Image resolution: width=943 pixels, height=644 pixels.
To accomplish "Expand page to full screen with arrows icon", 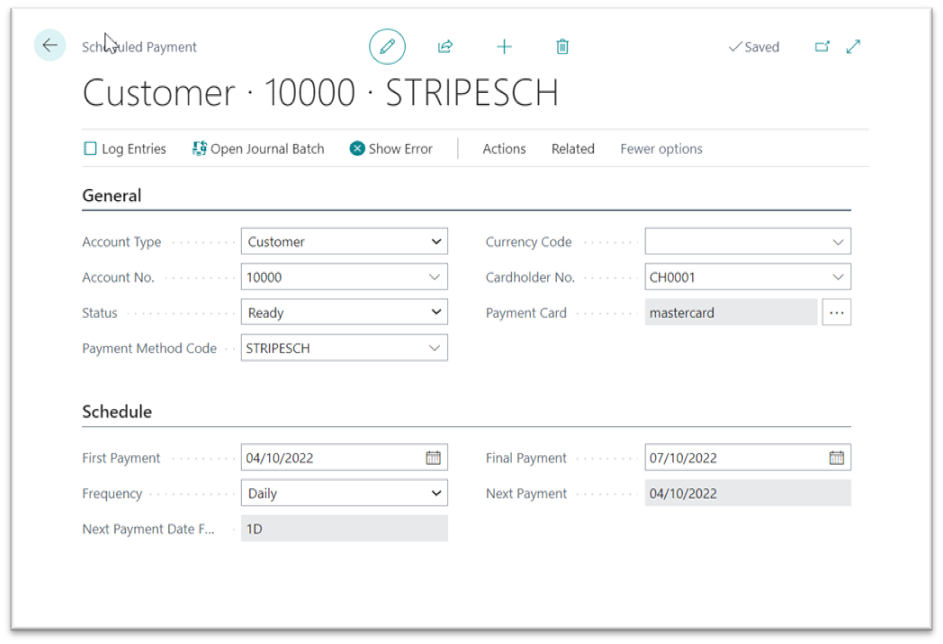I will pos(852,46).
